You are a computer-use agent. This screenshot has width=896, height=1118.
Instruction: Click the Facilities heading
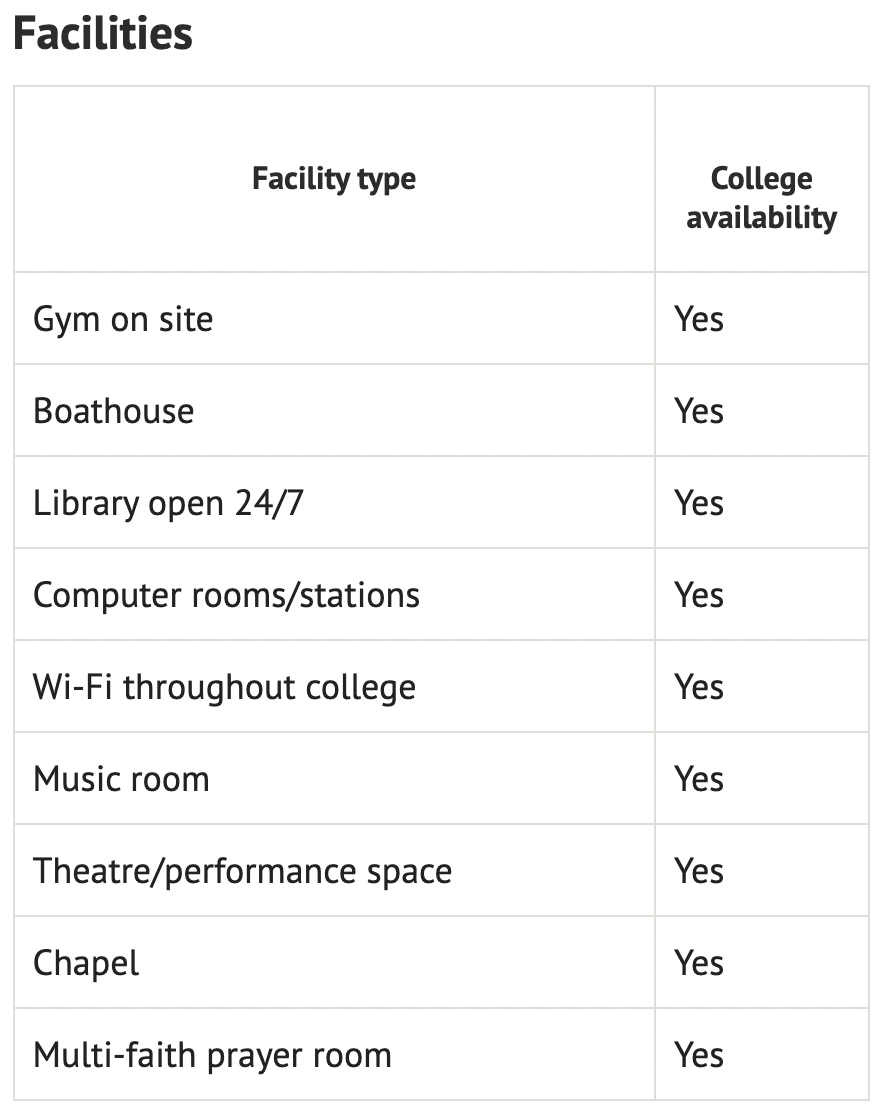pos(103,34)
